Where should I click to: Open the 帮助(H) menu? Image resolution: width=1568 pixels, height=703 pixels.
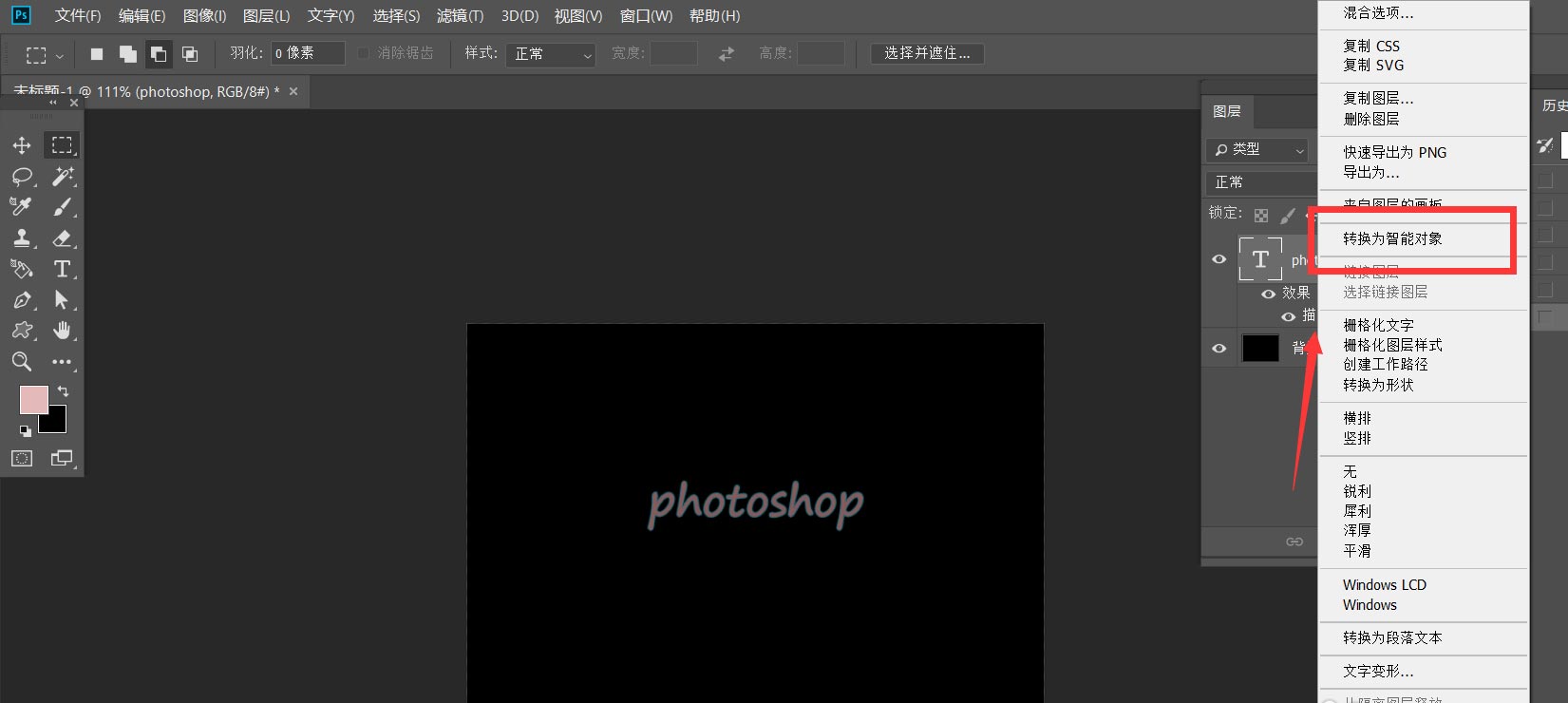(714, 16)
